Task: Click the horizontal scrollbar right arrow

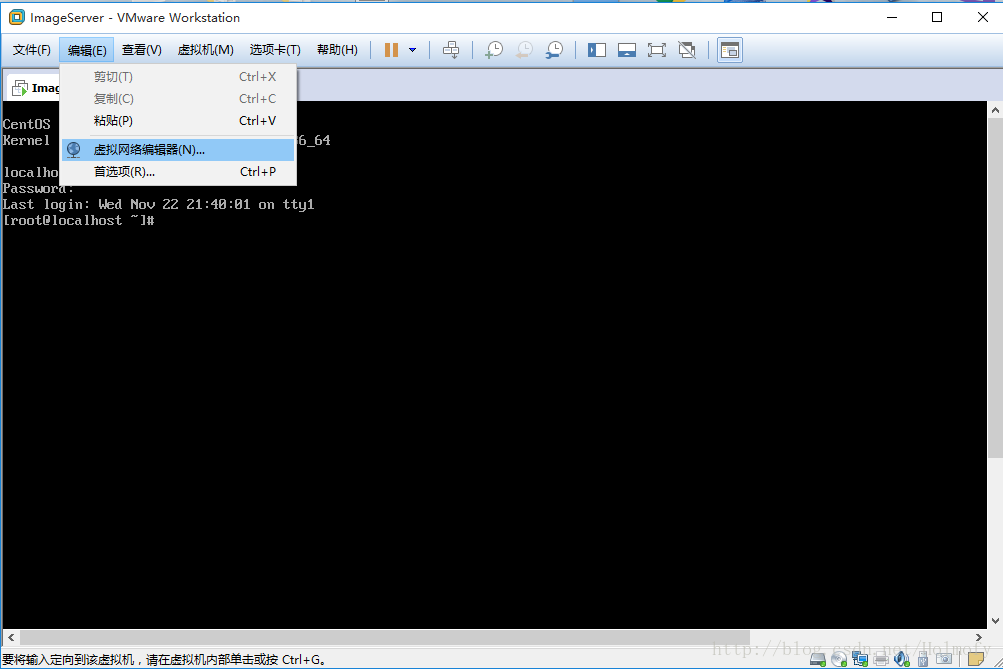Action: (x=979, y=637)
